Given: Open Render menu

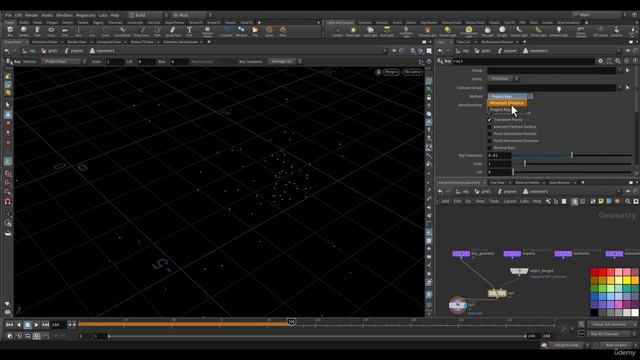Looking at the screenshot, I should [32, 15].
